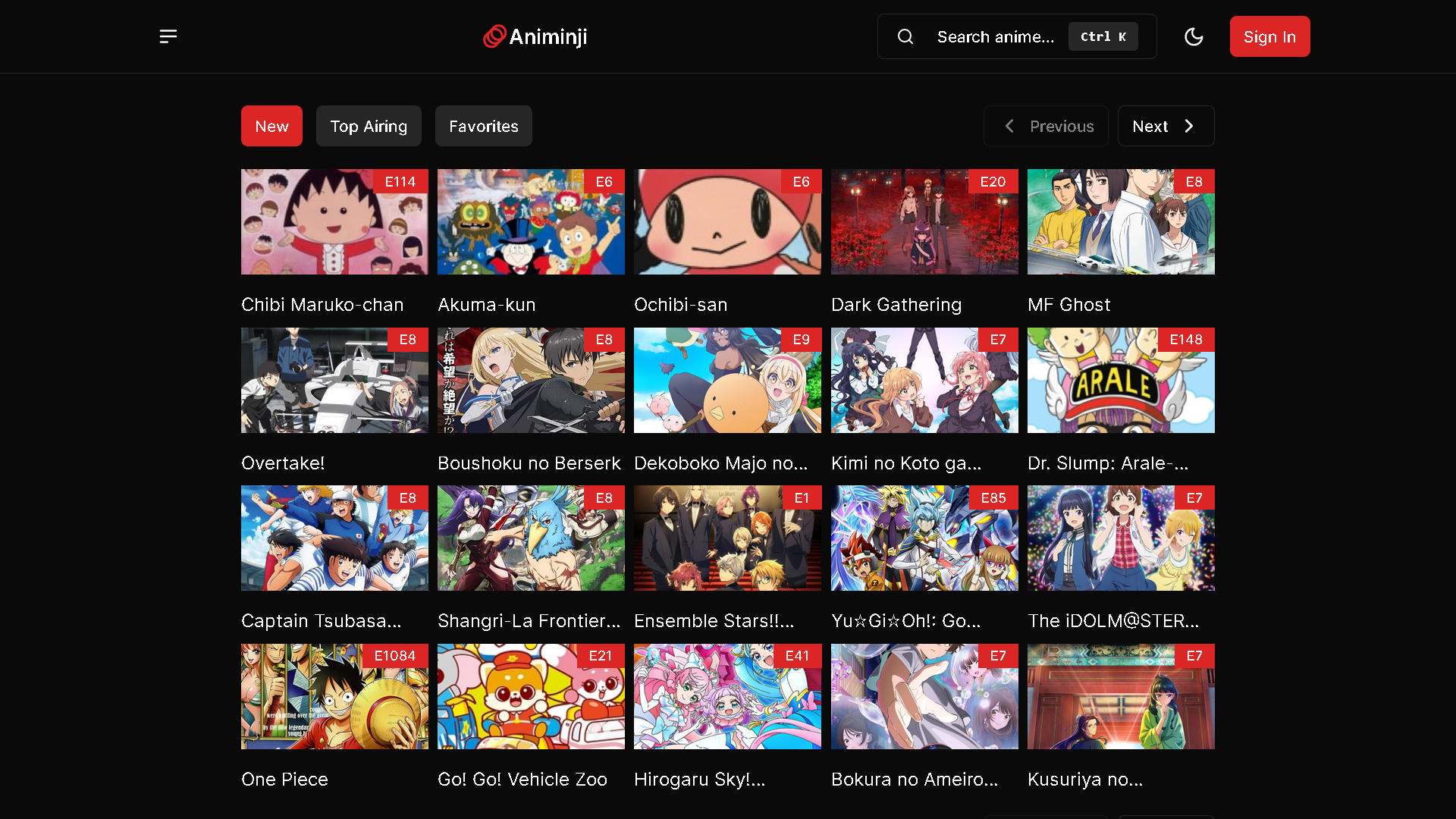Select the New tab
Viewport: 1456px width, 819px height.
(271, 126)
